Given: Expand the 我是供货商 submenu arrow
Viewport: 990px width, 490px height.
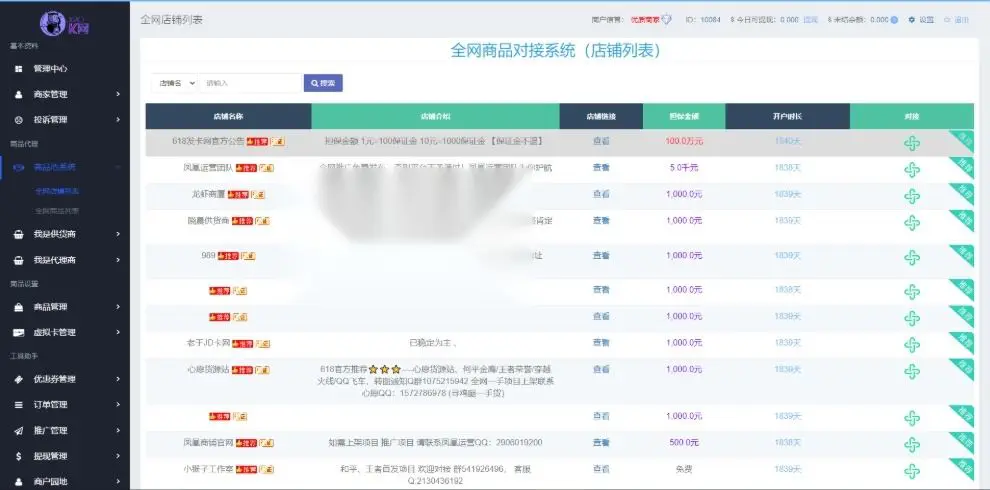Looking at the screenshot, I should [x=118, y=234].
